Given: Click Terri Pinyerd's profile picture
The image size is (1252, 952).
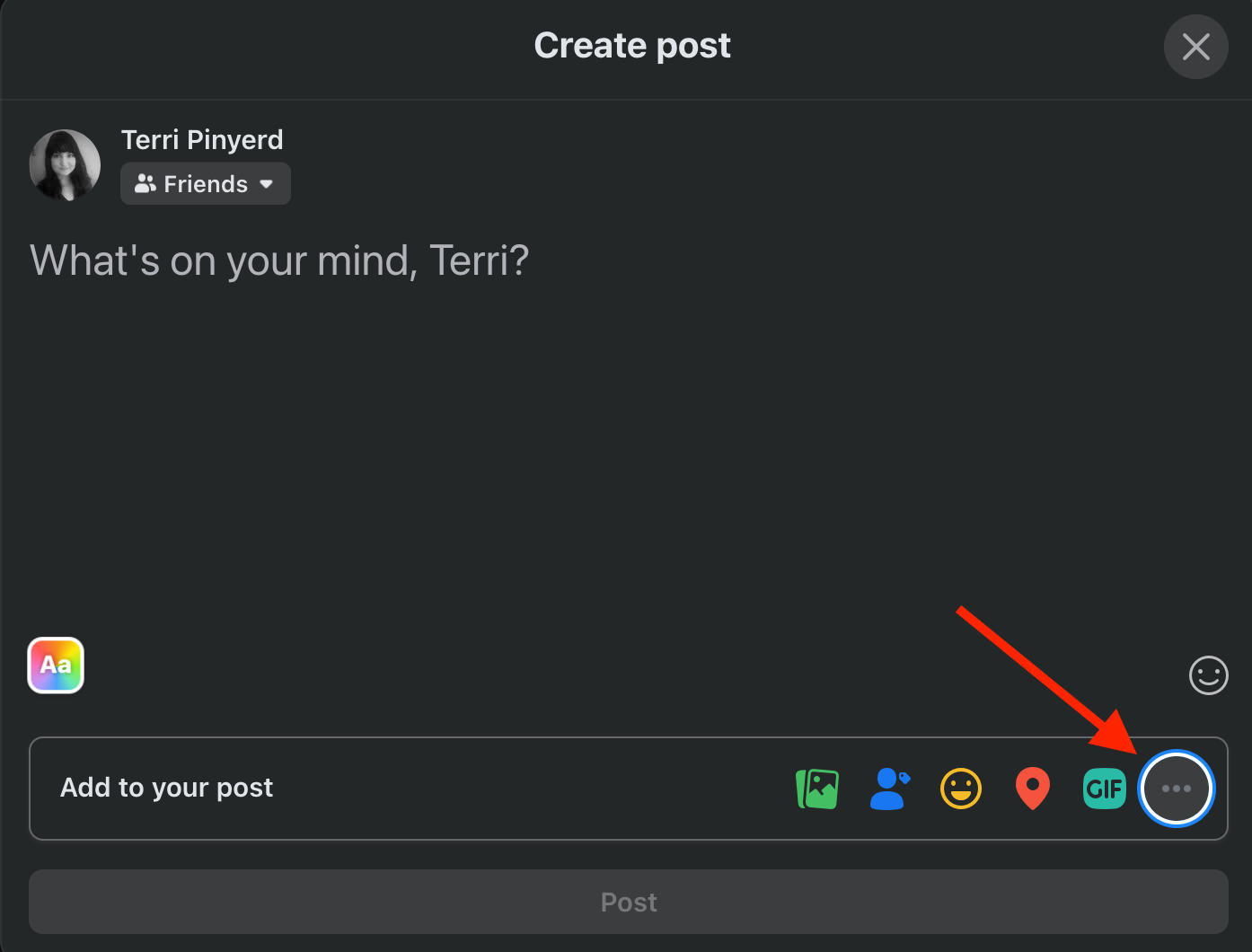Looking at the screenshot, I should coord(65,165).
